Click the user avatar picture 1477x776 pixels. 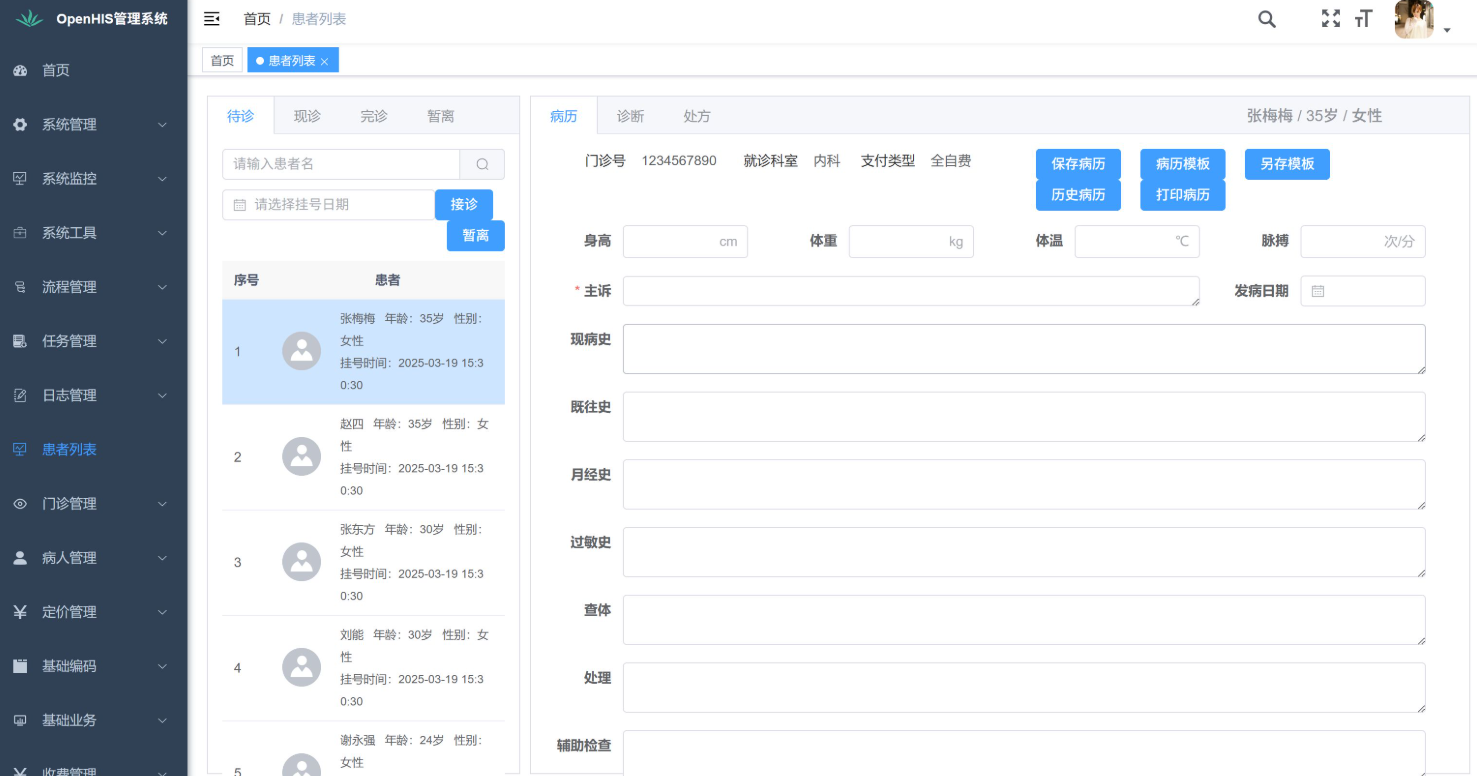point(1414,19)
